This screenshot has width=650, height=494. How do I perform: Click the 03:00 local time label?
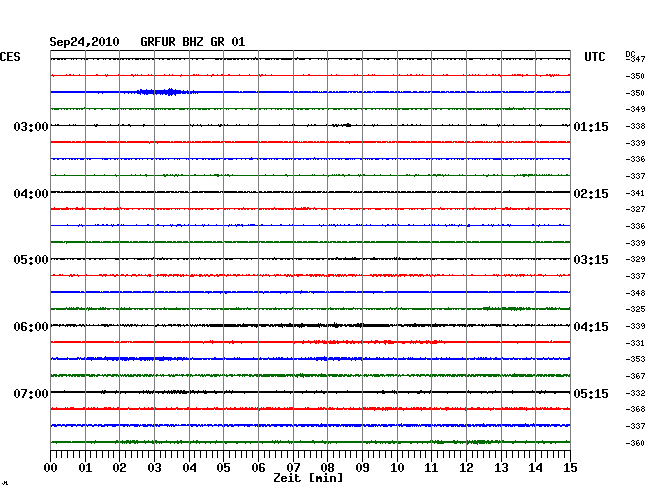(x=31, y=126)
